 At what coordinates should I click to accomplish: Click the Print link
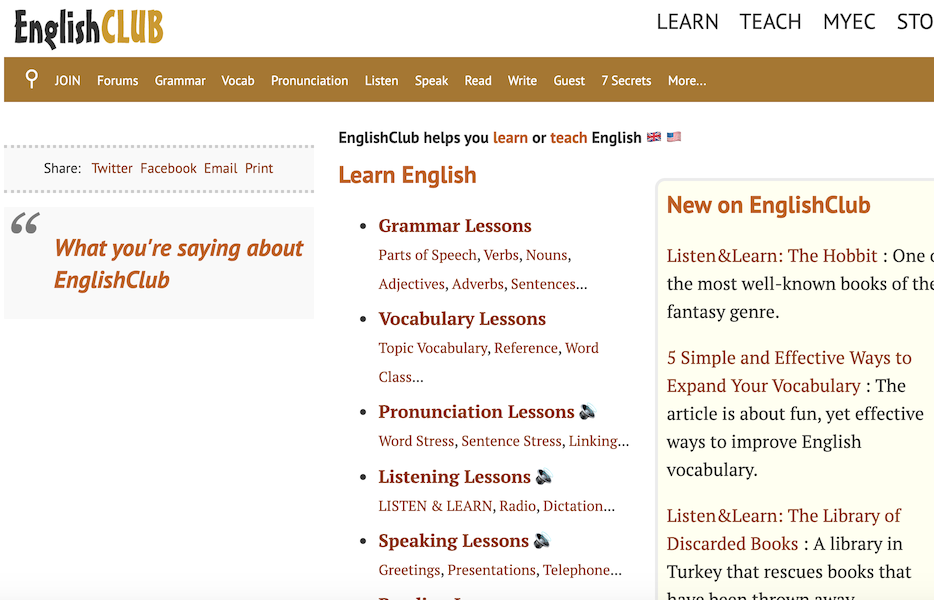[x=259, y=168]
